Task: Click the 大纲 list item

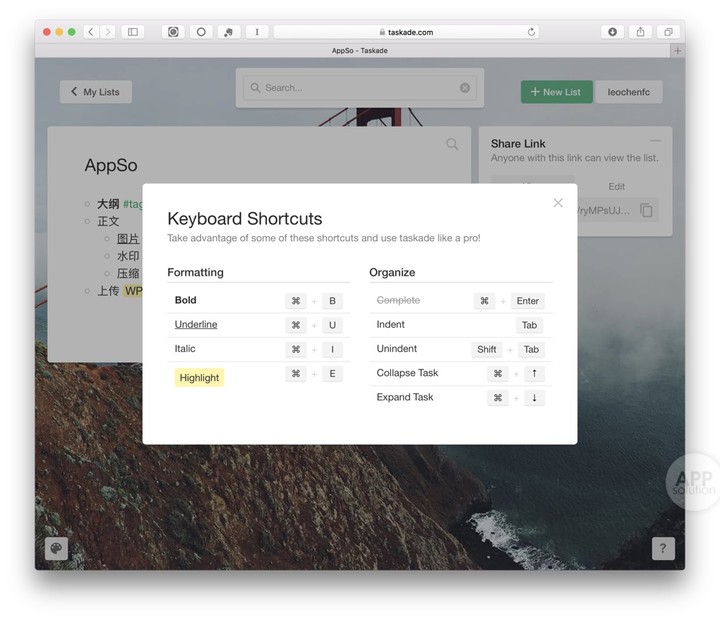Action: [108, 204]
